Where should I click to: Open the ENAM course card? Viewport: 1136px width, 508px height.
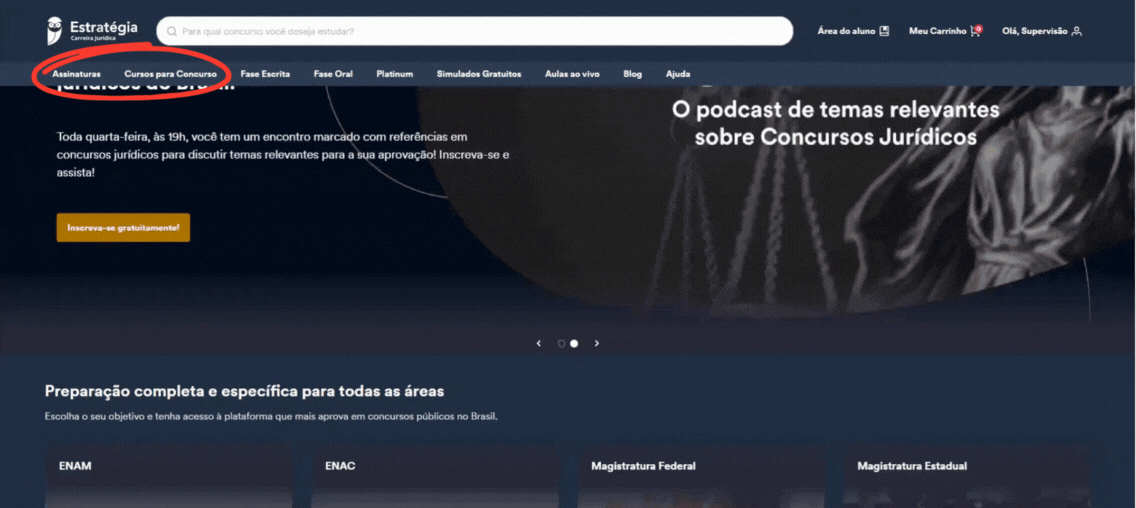click(169, 476)
